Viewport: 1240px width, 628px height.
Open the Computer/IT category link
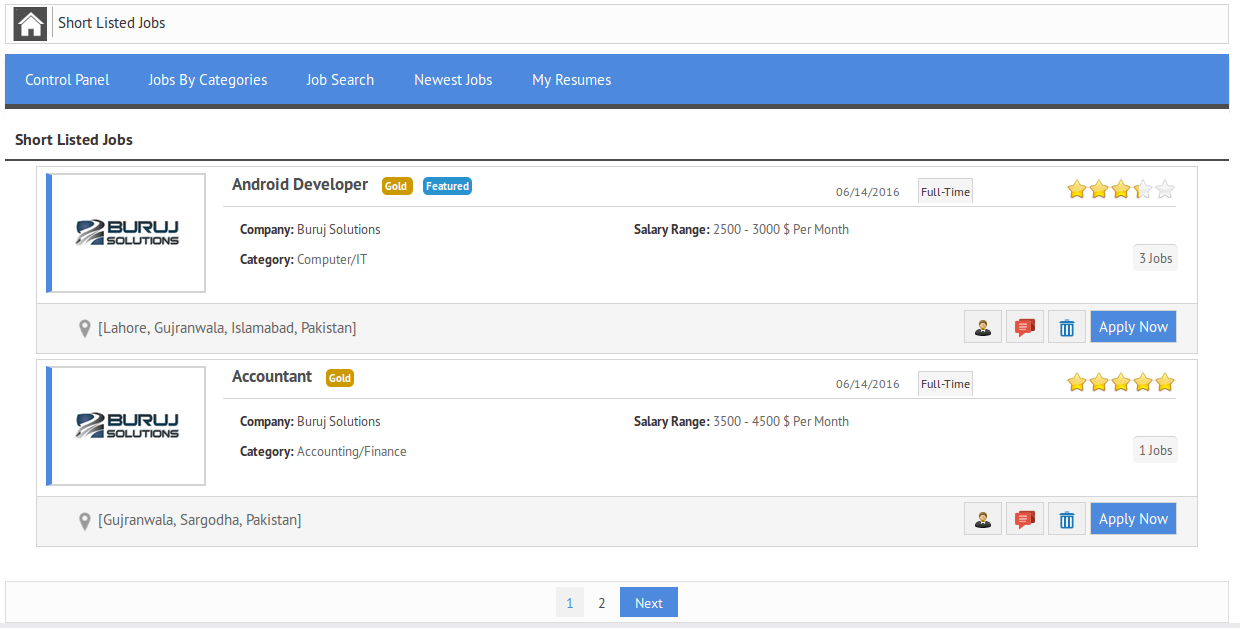[x=332, y=260]
